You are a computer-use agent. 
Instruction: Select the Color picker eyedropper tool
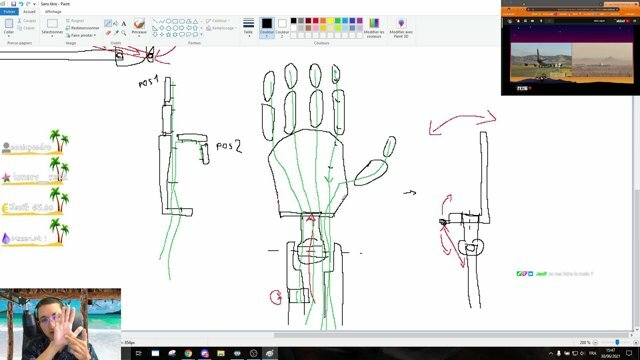point(116,32)
